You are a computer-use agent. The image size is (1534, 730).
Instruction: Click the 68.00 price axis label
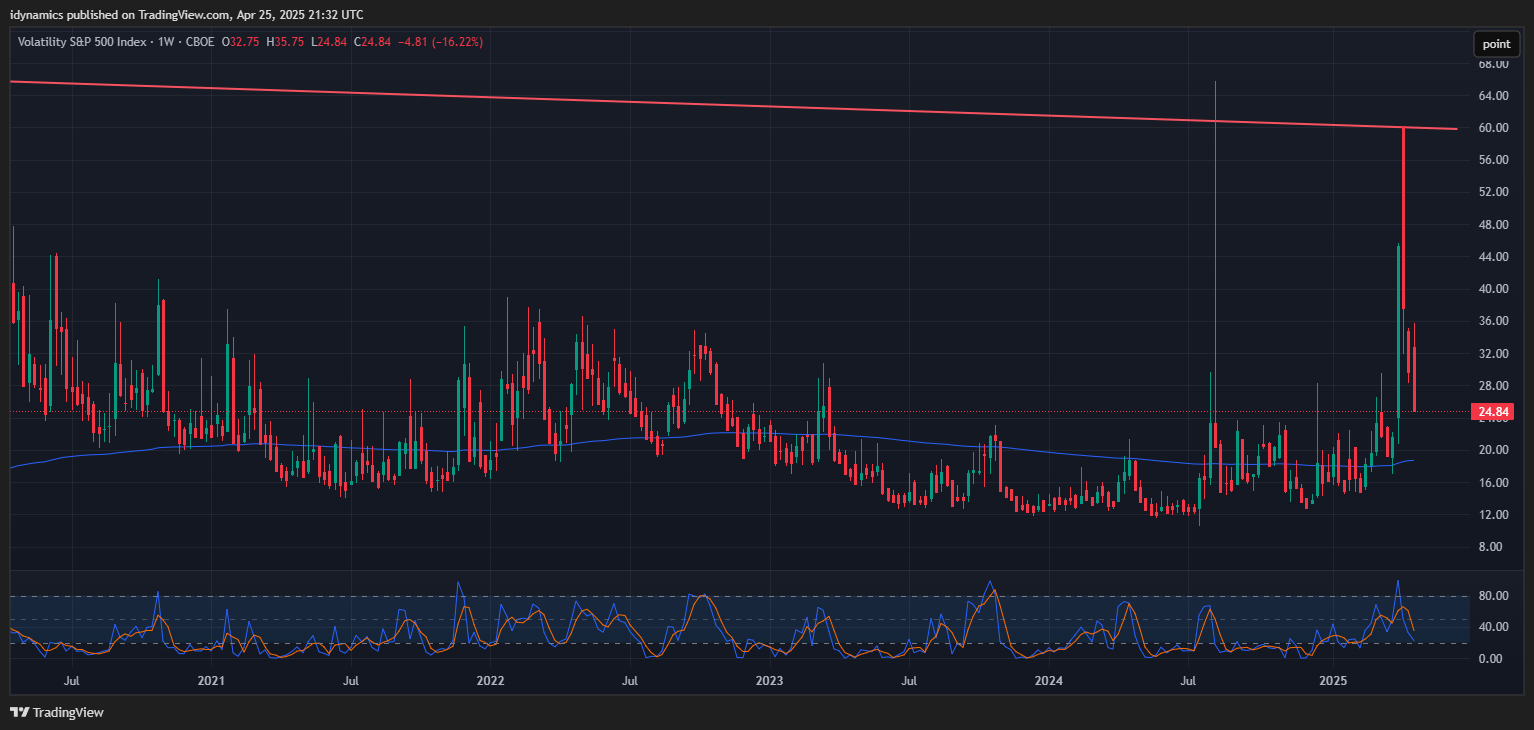tap(1493, 64)
